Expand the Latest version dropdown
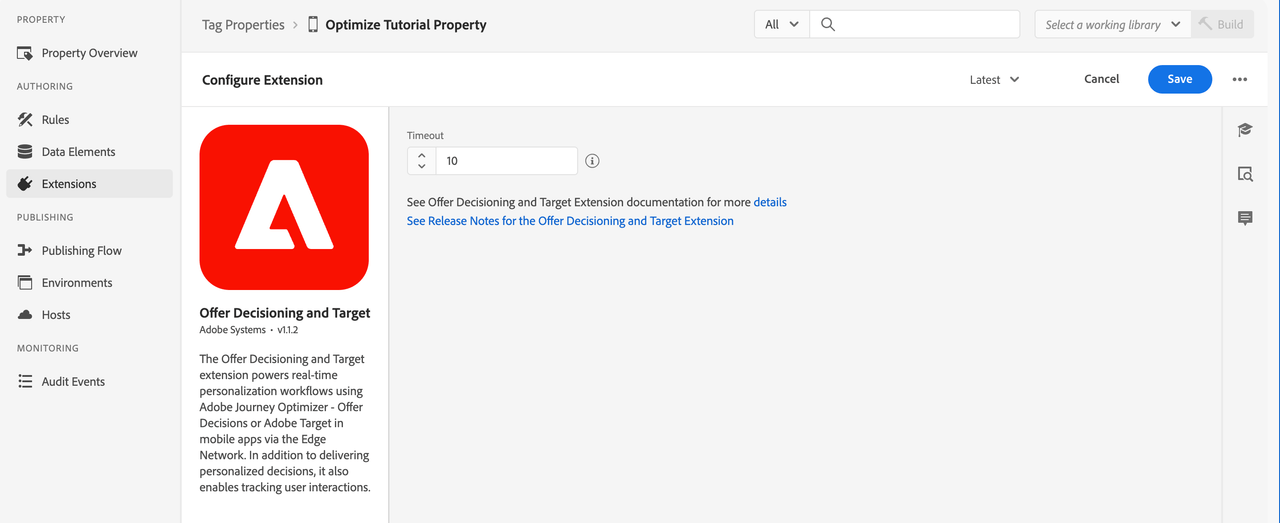This screenshot has height=523, width=1280. [994, 80]
